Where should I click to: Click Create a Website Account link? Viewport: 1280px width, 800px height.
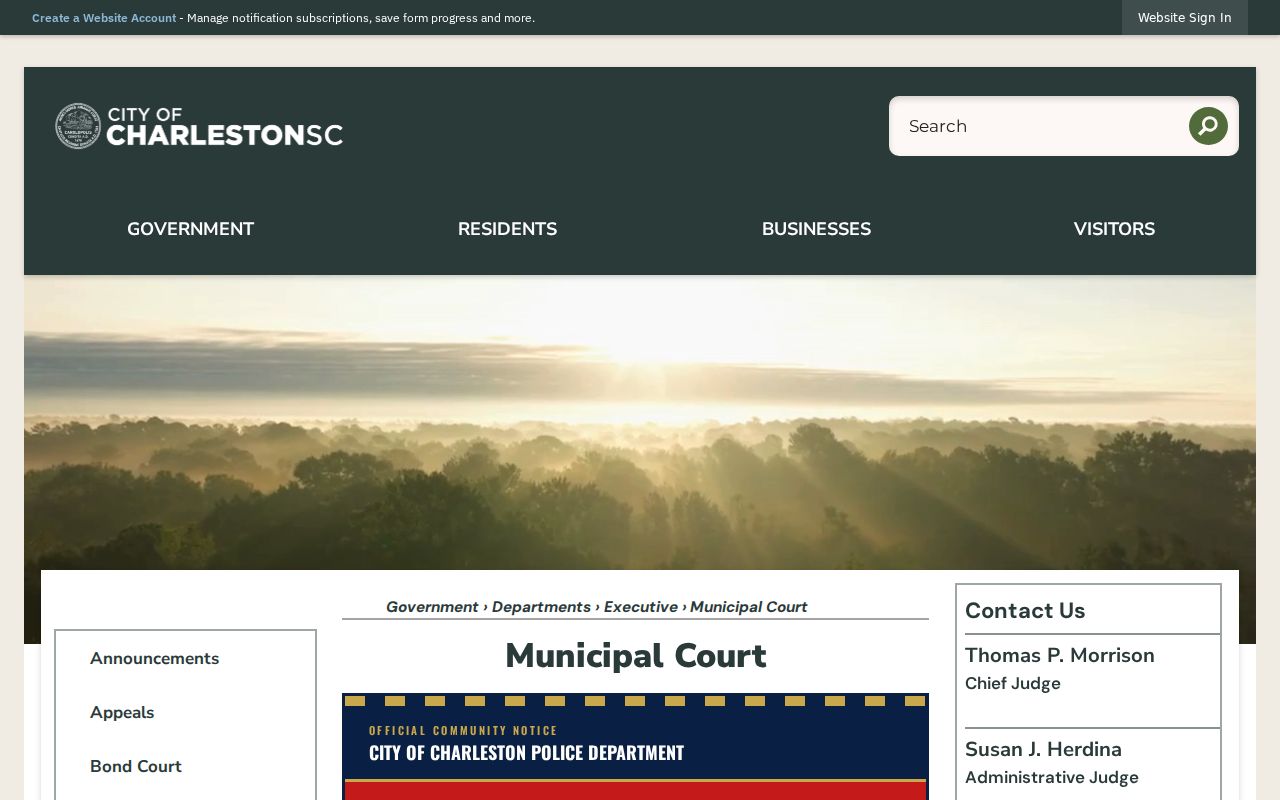click(104, 18)
